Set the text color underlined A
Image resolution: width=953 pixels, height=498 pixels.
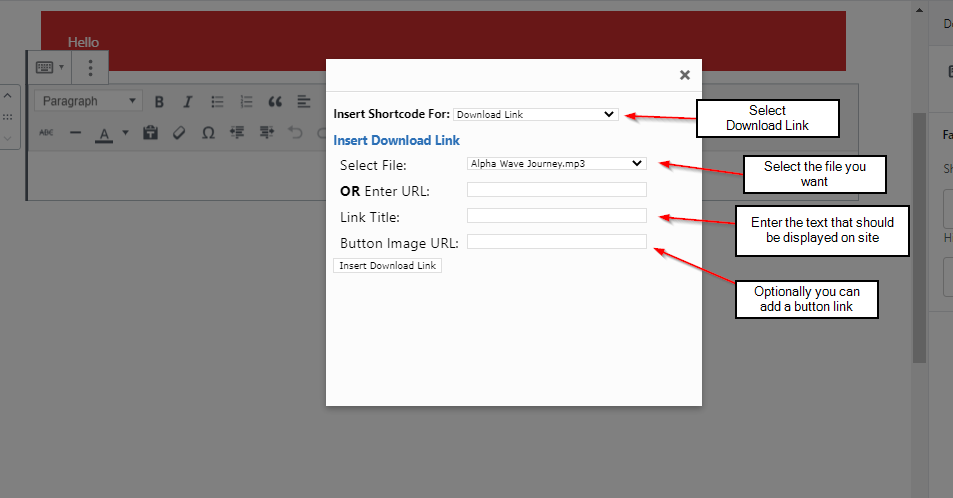click(x=104, y=133)
